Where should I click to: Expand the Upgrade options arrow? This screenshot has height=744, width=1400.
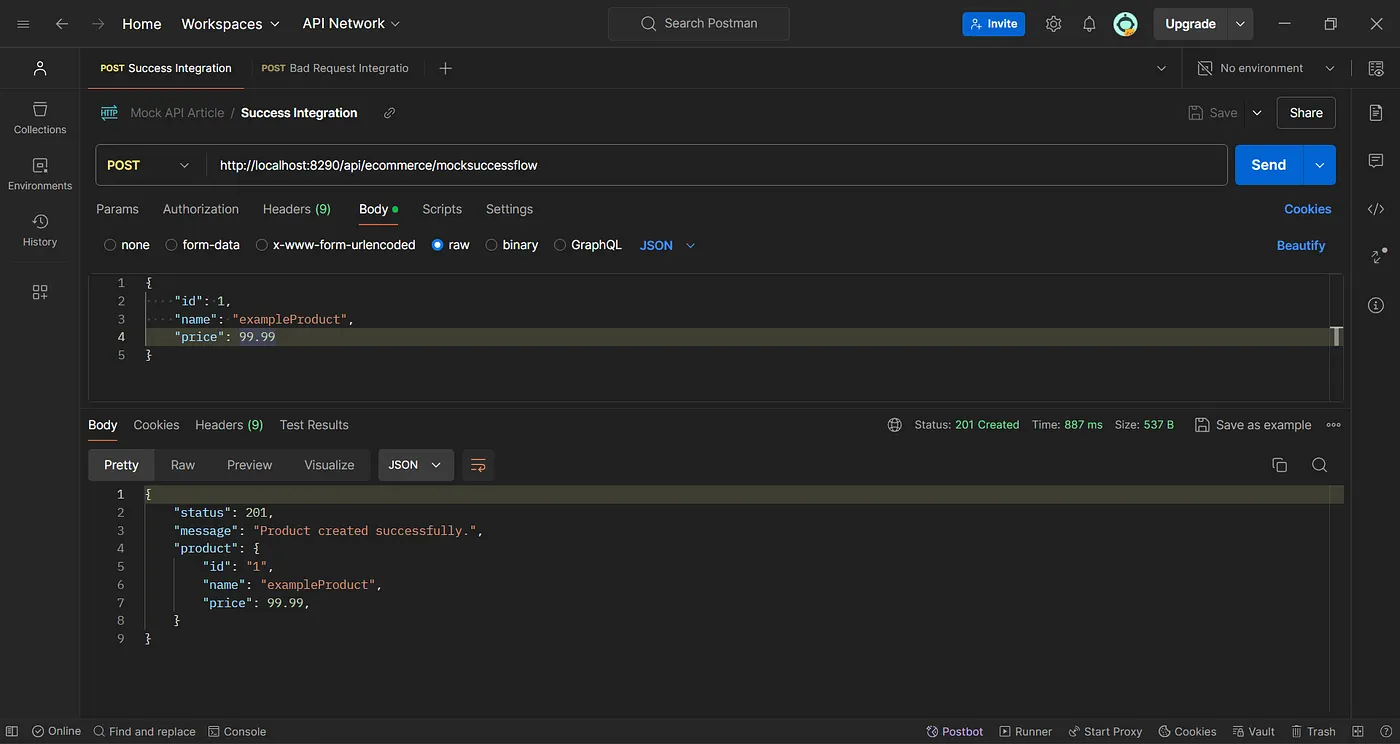click(1240, 24)
